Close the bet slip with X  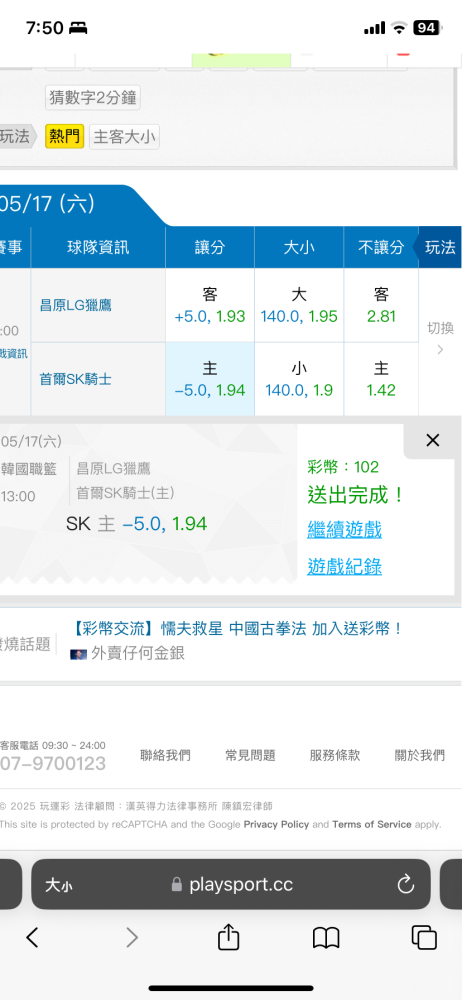point(433,440)
